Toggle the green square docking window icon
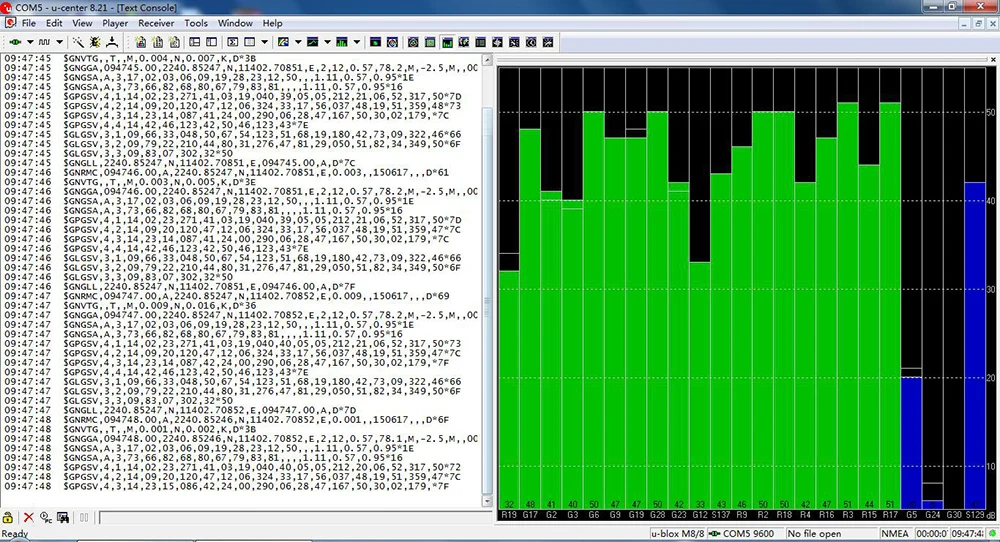 [x=430, y=42]
